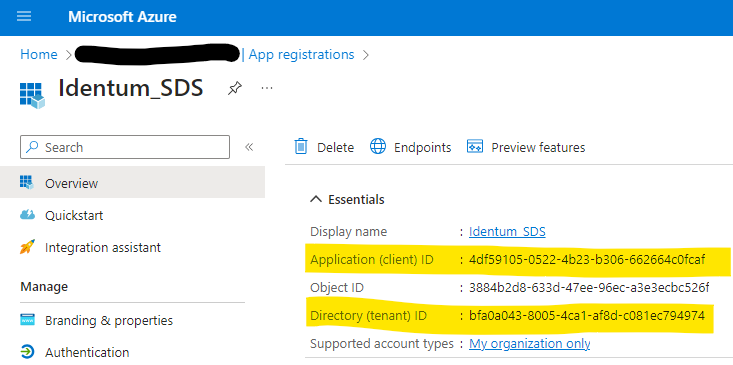733x365 pixels.
Task: Open App registrations breadcrumb link
Action: tap(302, 55)
